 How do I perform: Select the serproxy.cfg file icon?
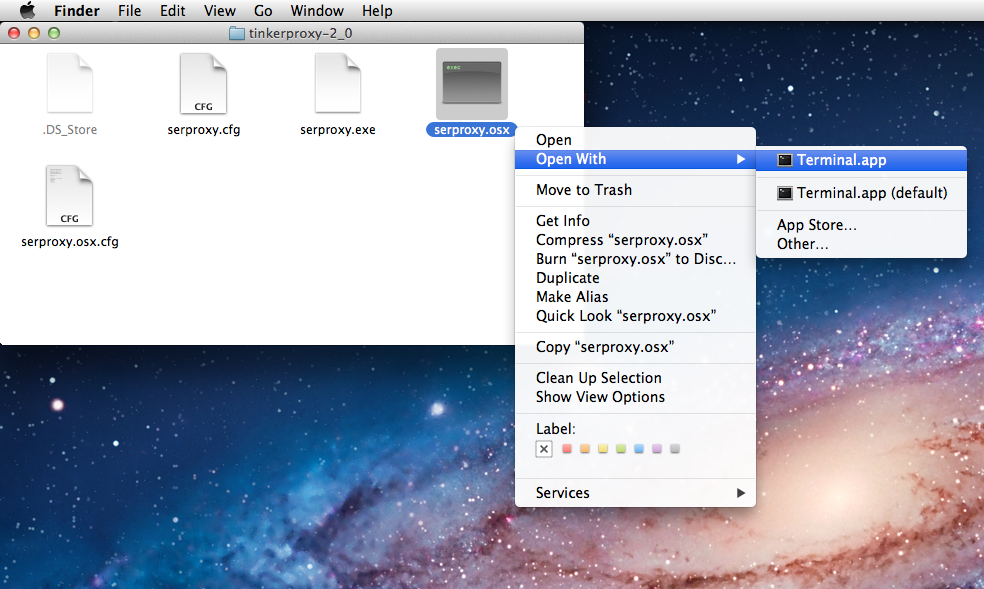point(203,83)
